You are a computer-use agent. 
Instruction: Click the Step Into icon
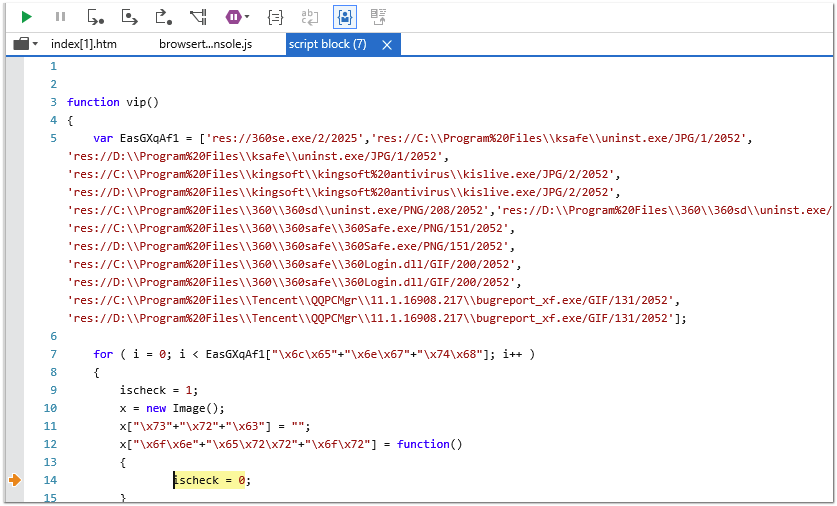96,16
